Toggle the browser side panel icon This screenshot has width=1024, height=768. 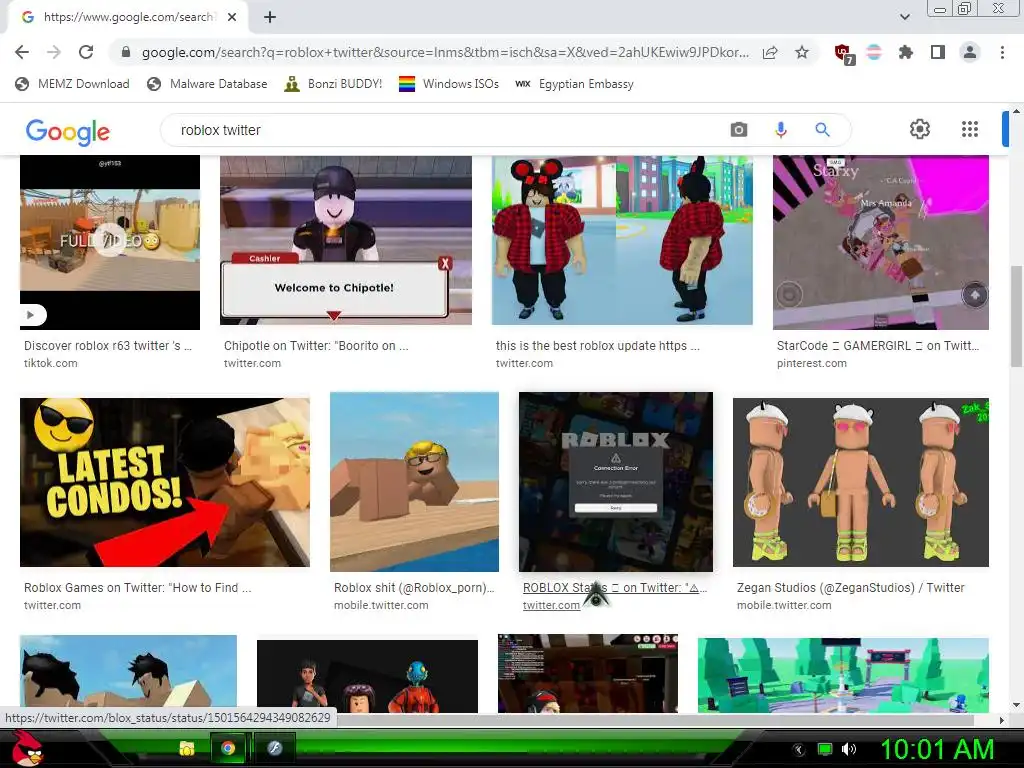(x=937, y=52)
